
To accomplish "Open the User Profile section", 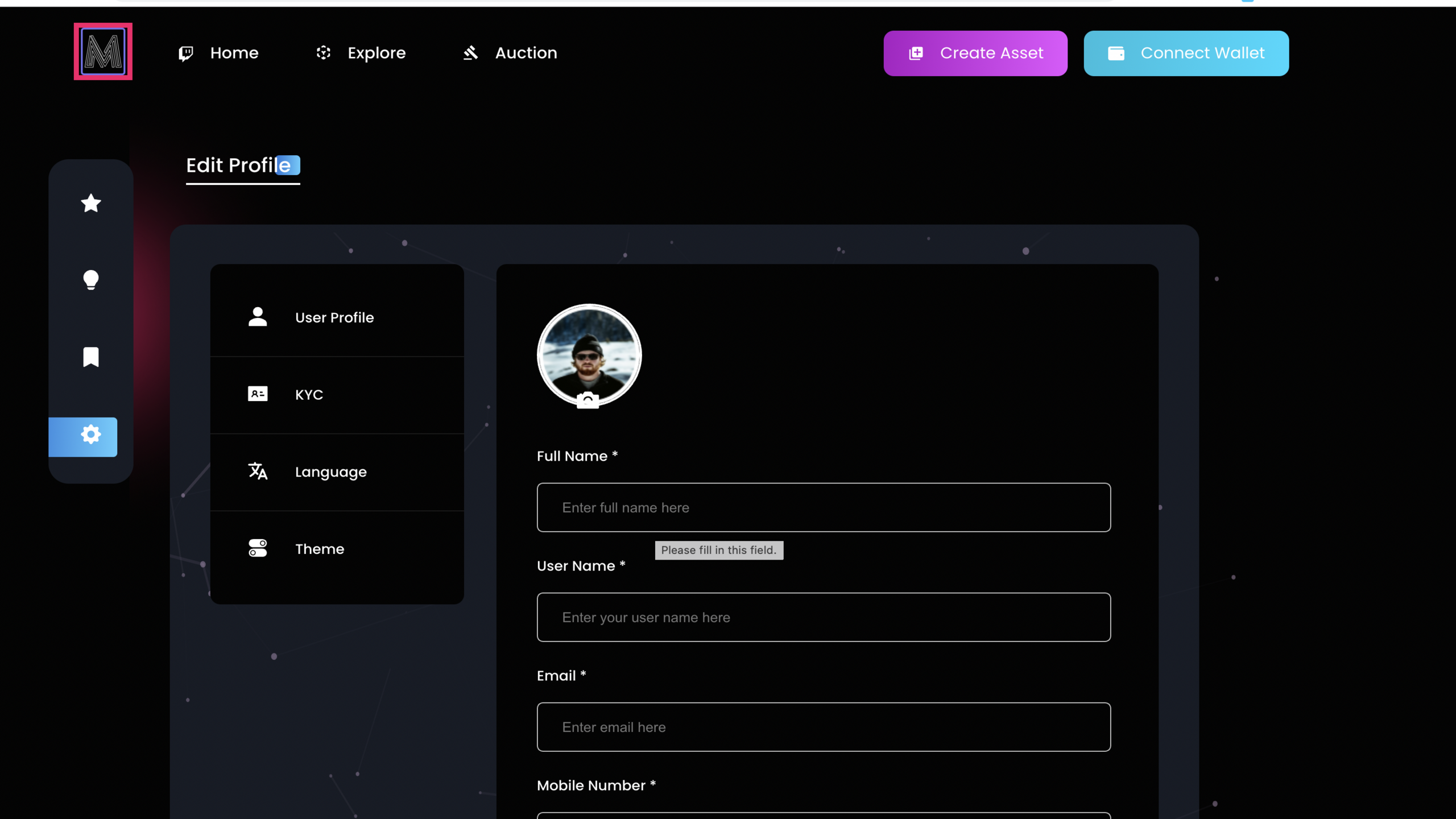I will coord(334,317).
